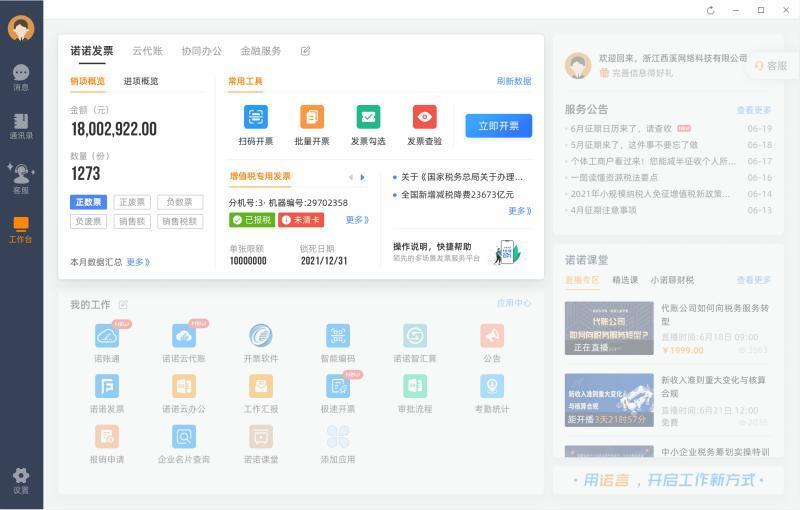Open the 新收入准则 course thumbnail
The height and width of the screenshot is (510, 800).
tap(609, 400)
